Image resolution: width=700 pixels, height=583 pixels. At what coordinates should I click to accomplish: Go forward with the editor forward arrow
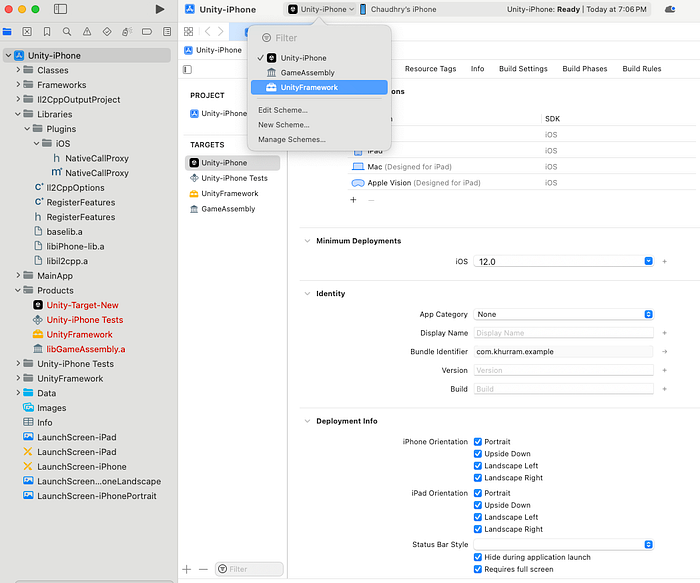(x=221, y=31)
